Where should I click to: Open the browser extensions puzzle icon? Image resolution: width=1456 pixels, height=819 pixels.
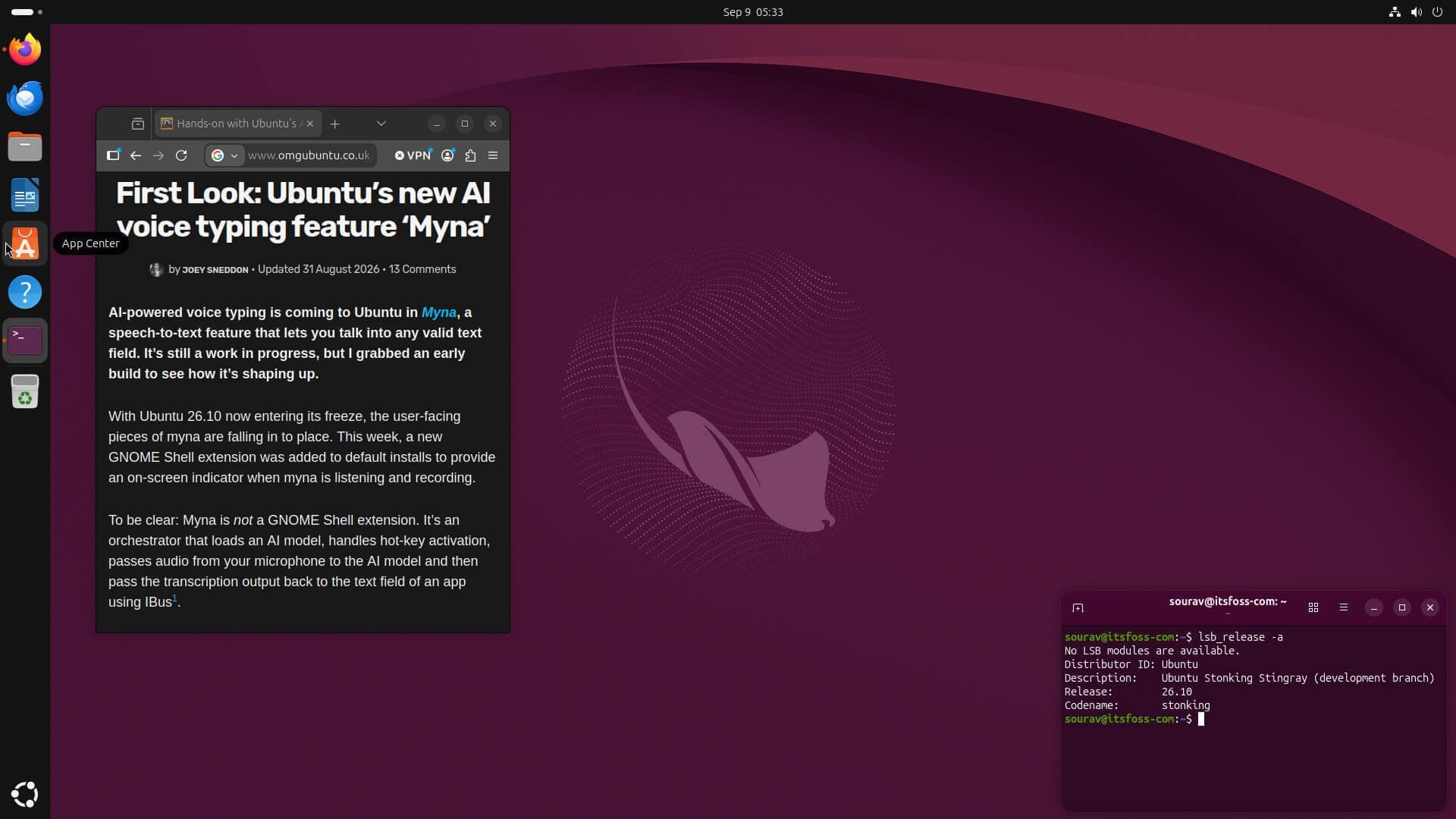(470, 155)
